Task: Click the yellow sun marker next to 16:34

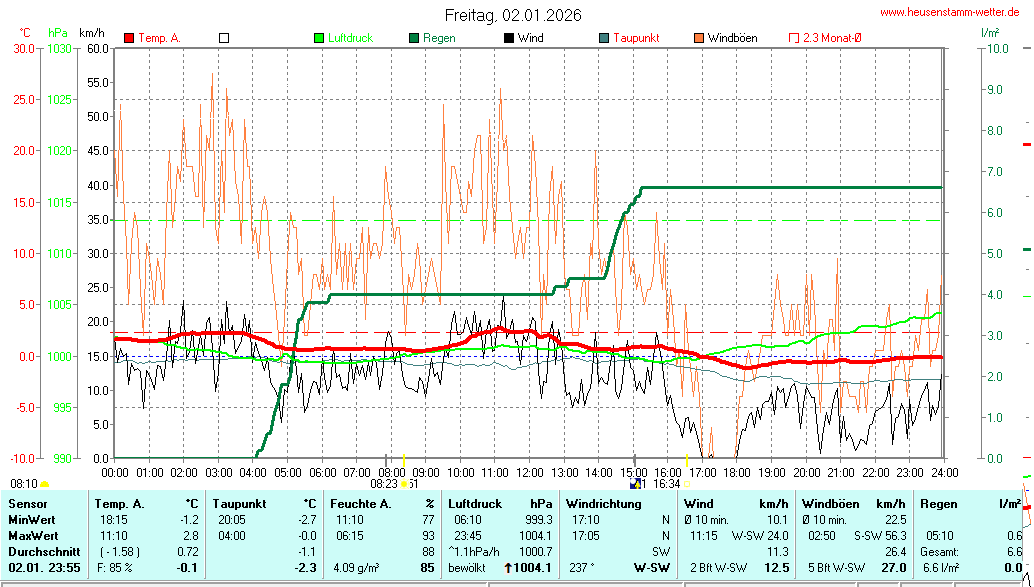Action: (687, 484)
